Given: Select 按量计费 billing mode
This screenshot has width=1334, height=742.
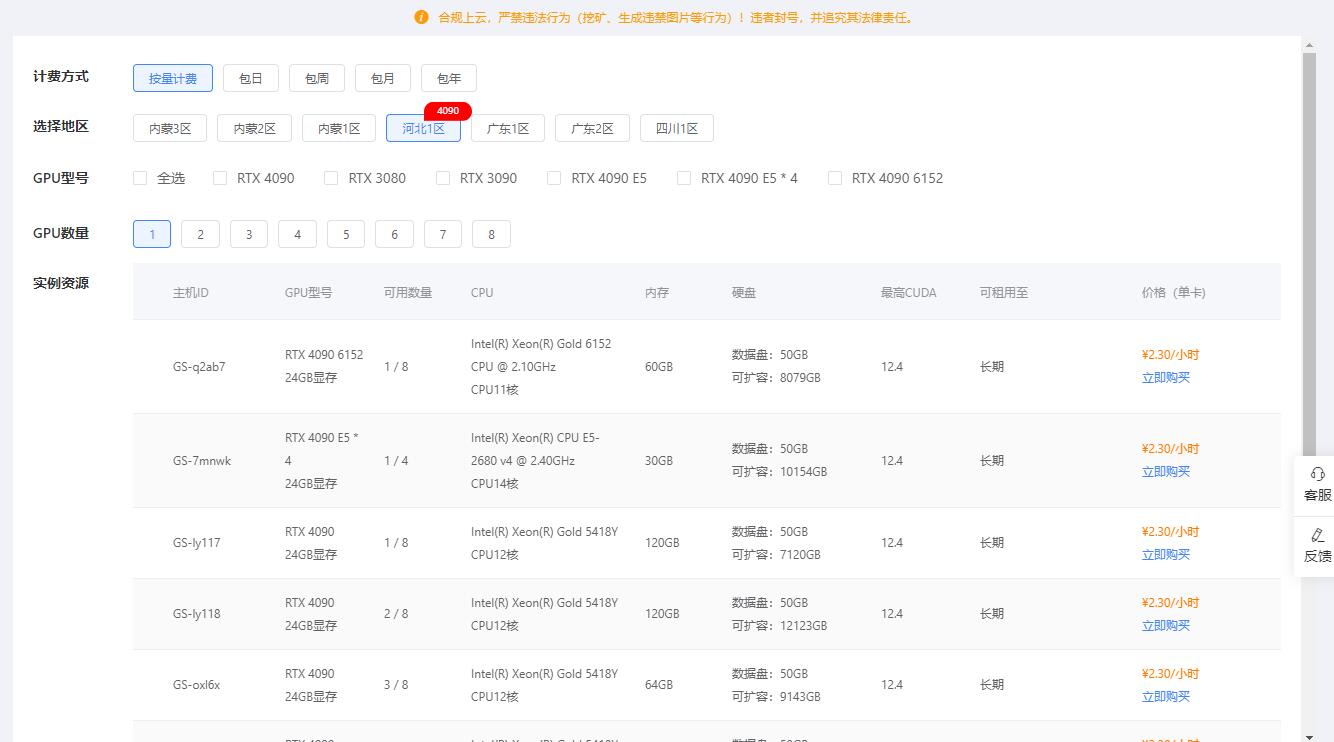Looking at the screenshot, I should [x=173, y=78].
